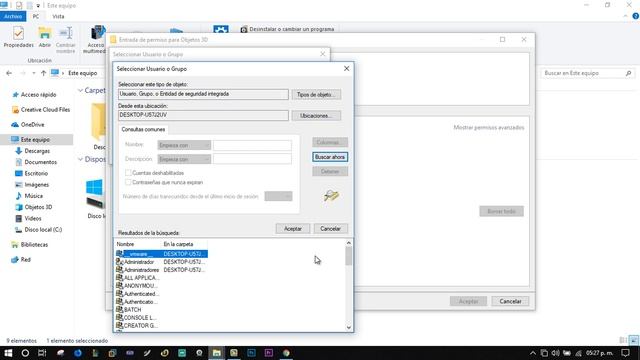Open the Nombre 'Empieza con' dropdown
This screenshot has height=360, width=640.
tap(184, 145)
